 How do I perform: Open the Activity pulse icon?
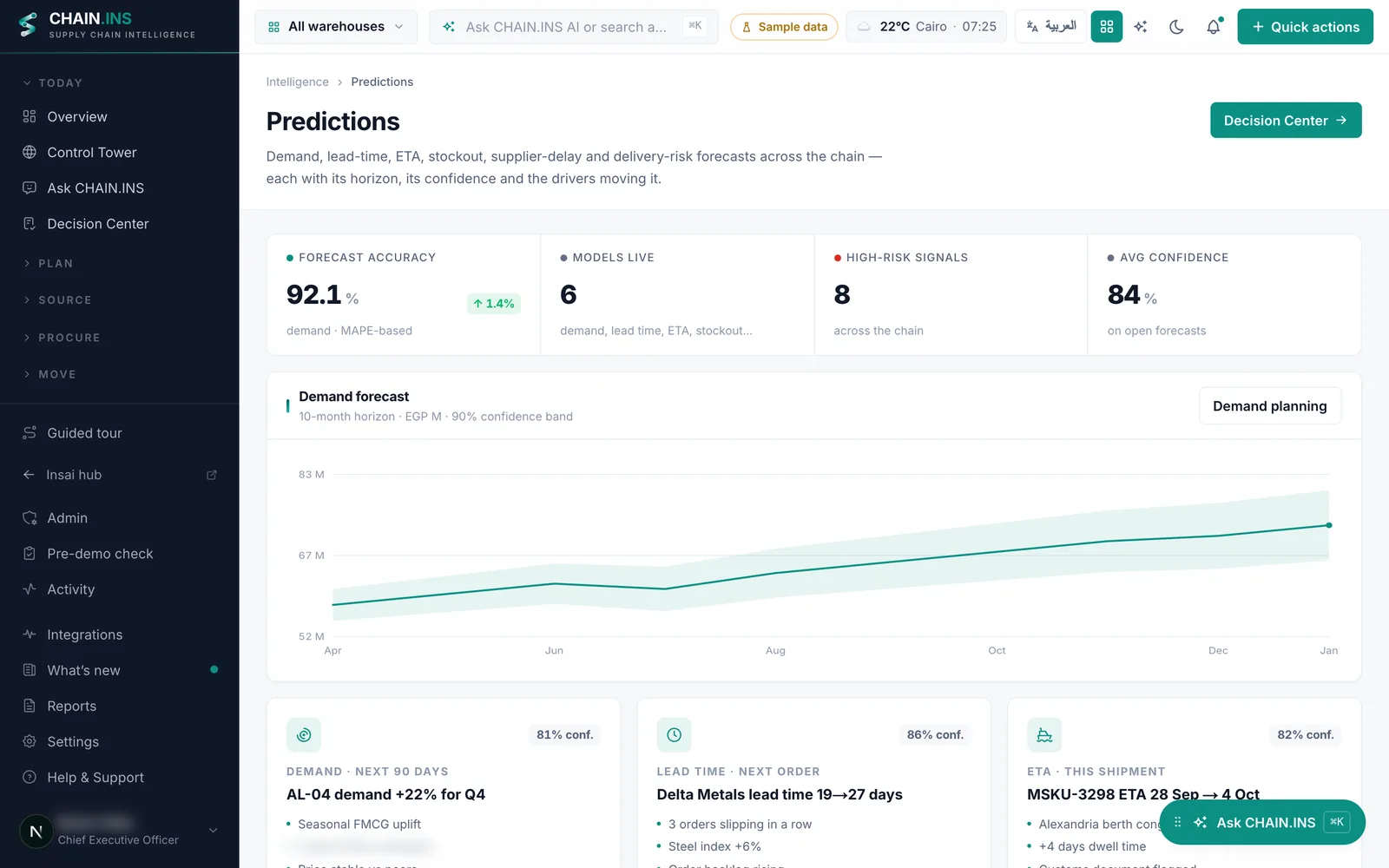(x=30, y=589)
